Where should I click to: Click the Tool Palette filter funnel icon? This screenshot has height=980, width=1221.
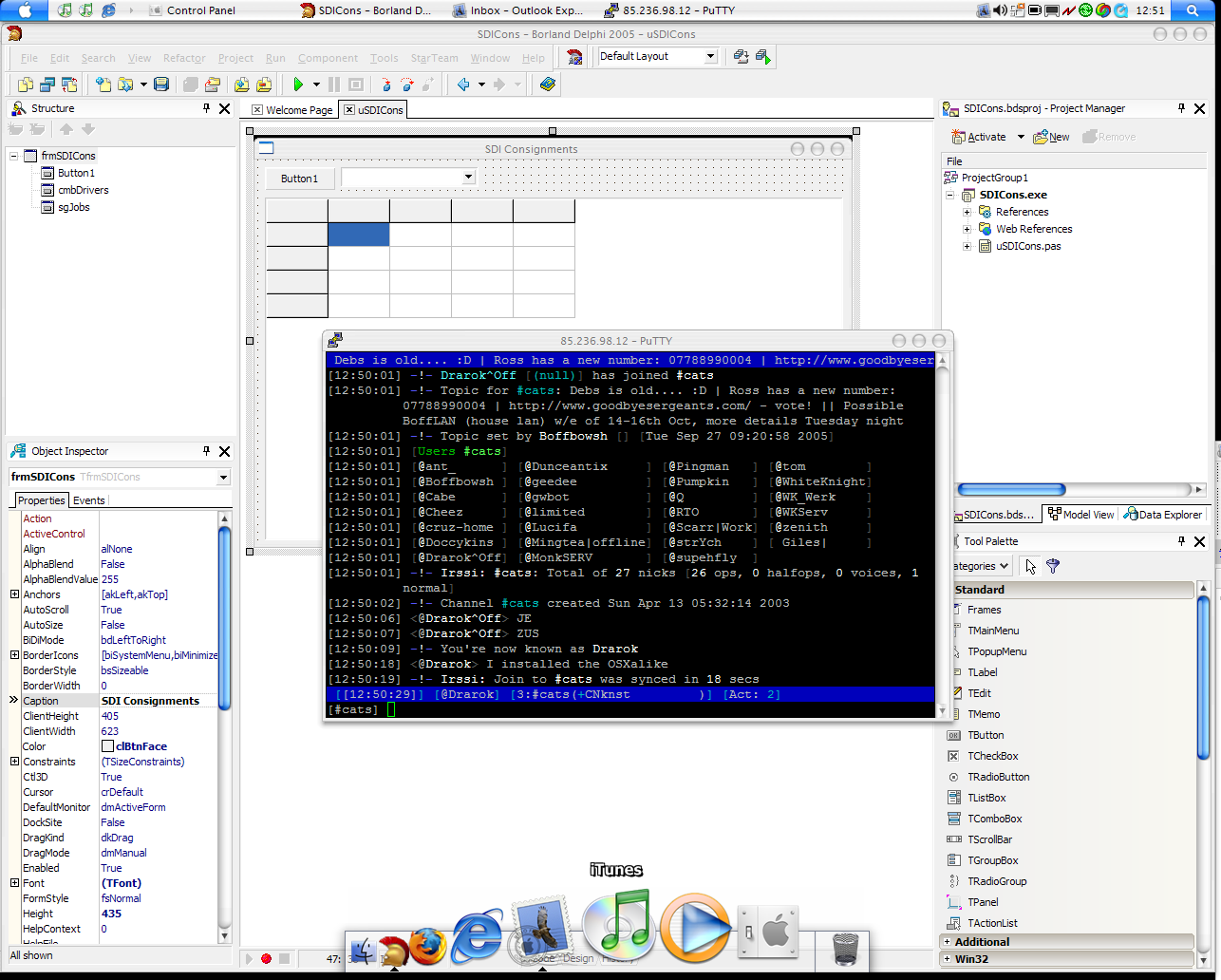1053,566
